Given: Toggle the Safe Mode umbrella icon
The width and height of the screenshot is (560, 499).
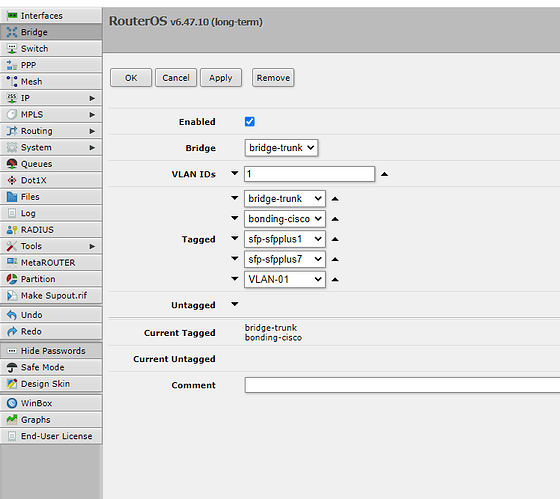Looking at the screenshot, I should click(x=12, y=367).
